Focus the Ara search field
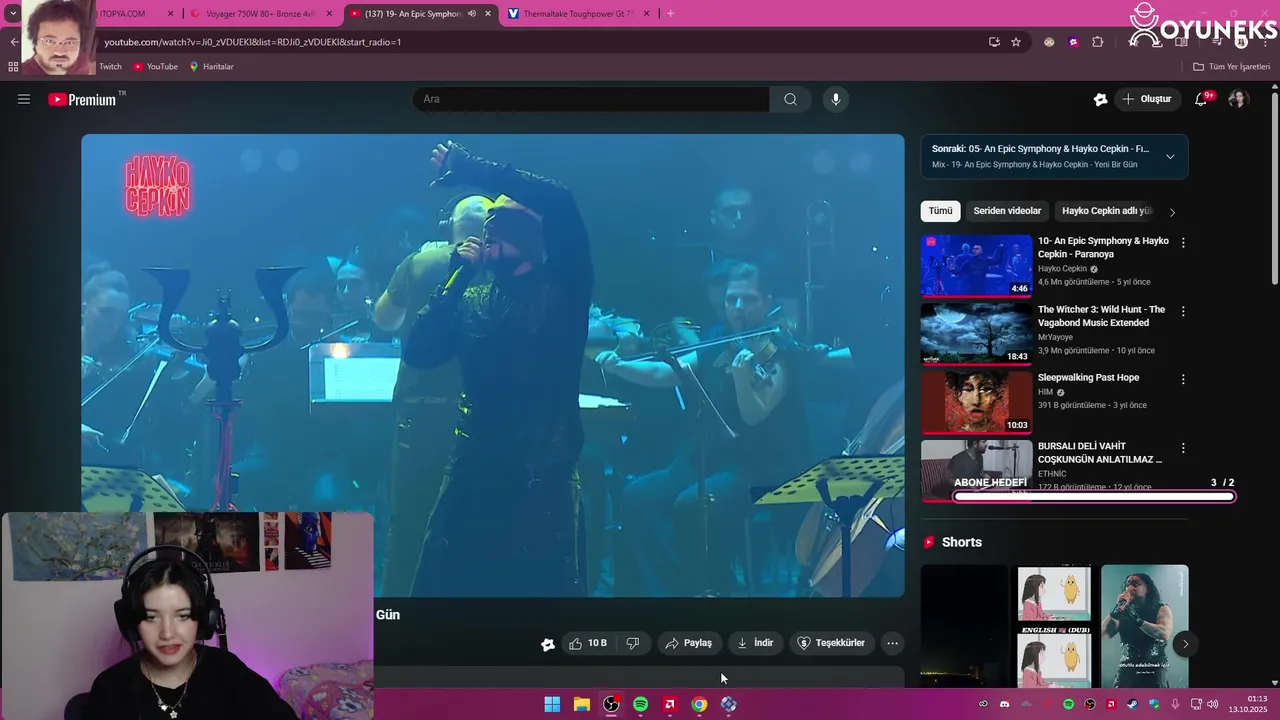This screenshot has height=720, width=1280. pyautogui.click(x=591, y=99)
